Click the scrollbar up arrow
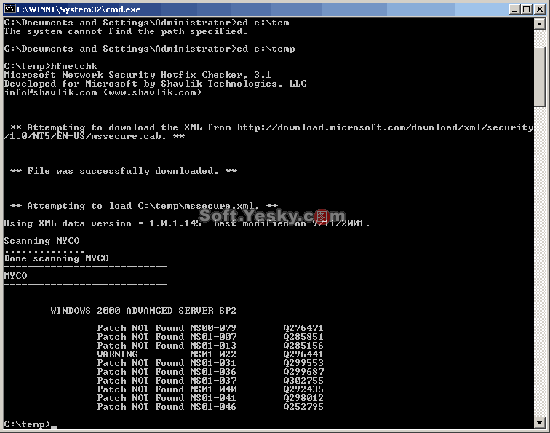The width and height of the screenshot is (550, 433). click(x=540, y=23)
